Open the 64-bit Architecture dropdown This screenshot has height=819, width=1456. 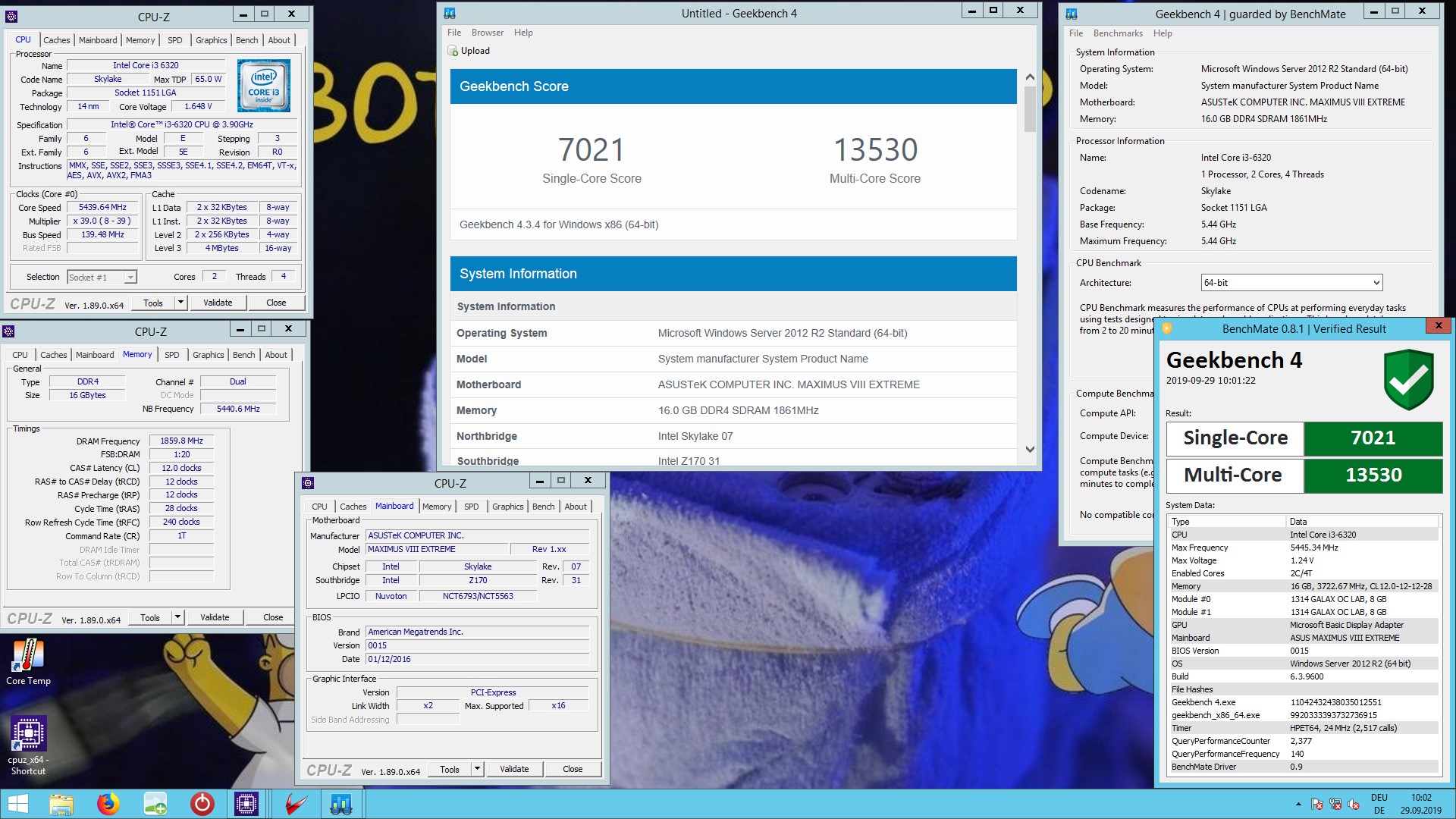pos(1291,283)
